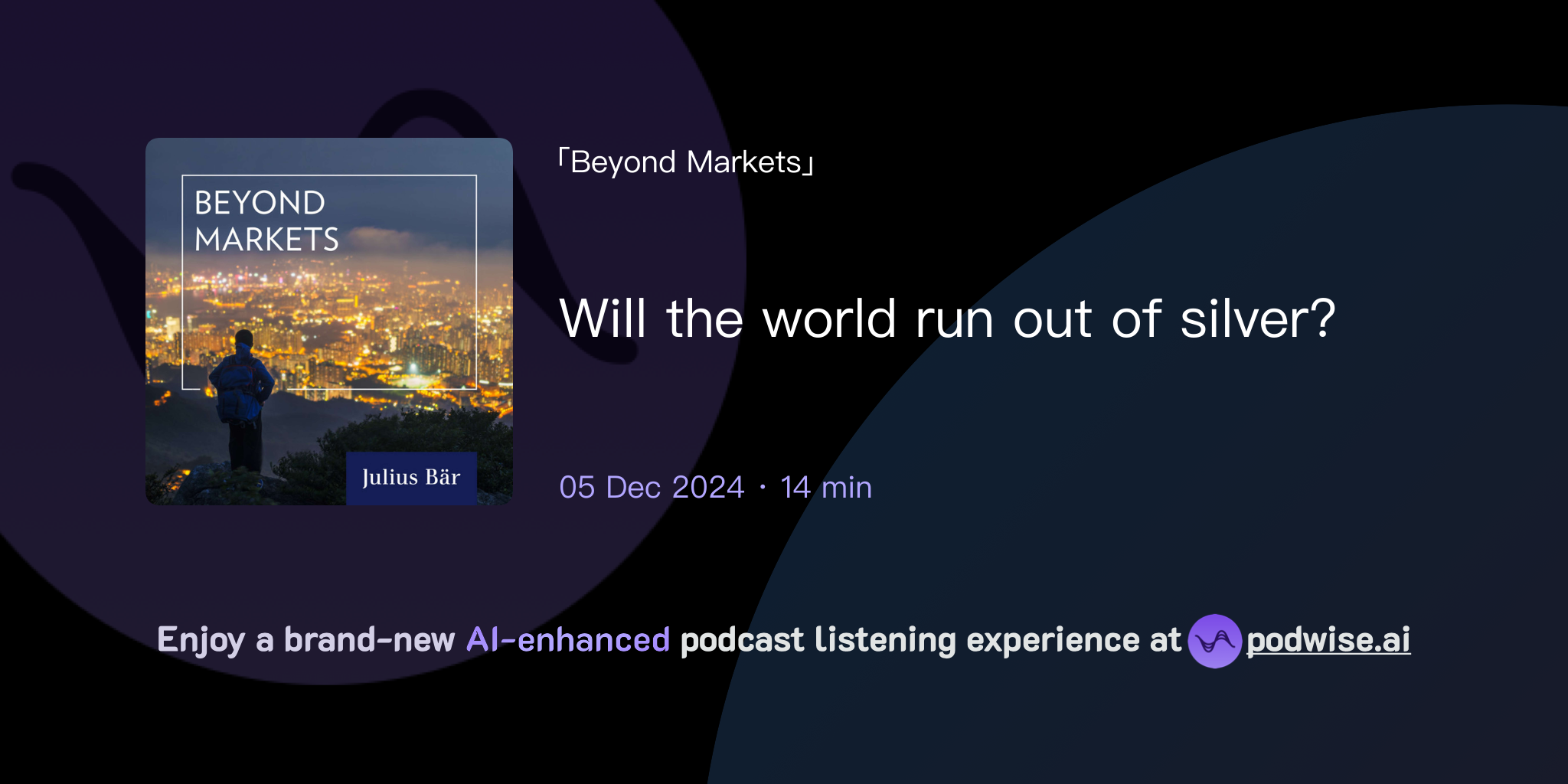Click the Julius Bär logo badge
Viewport: 1568px width, 784px height.
tap(413, 478)
